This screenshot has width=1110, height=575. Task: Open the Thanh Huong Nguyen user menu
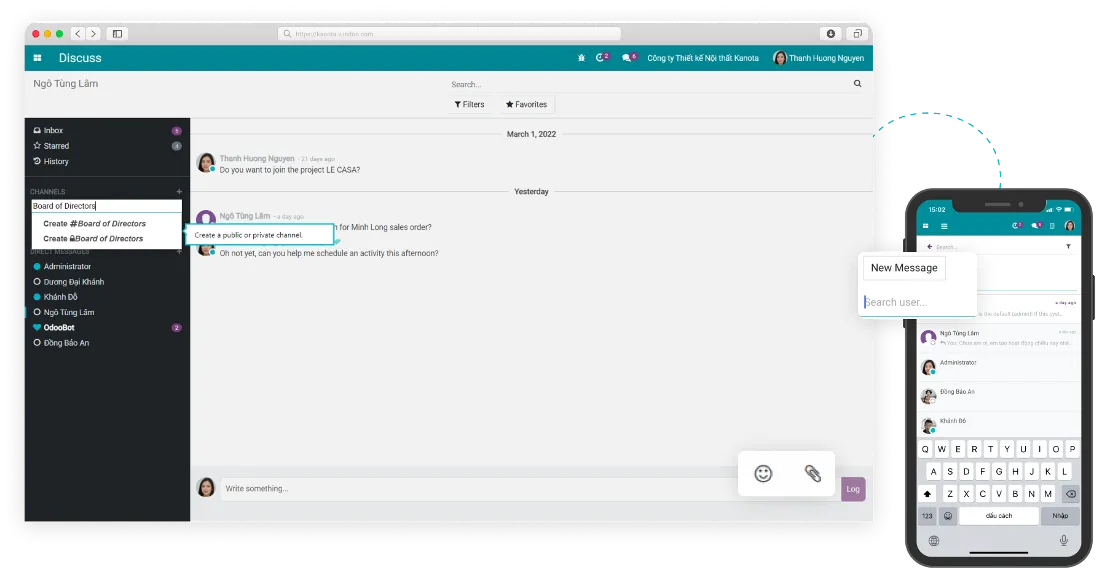818,58
